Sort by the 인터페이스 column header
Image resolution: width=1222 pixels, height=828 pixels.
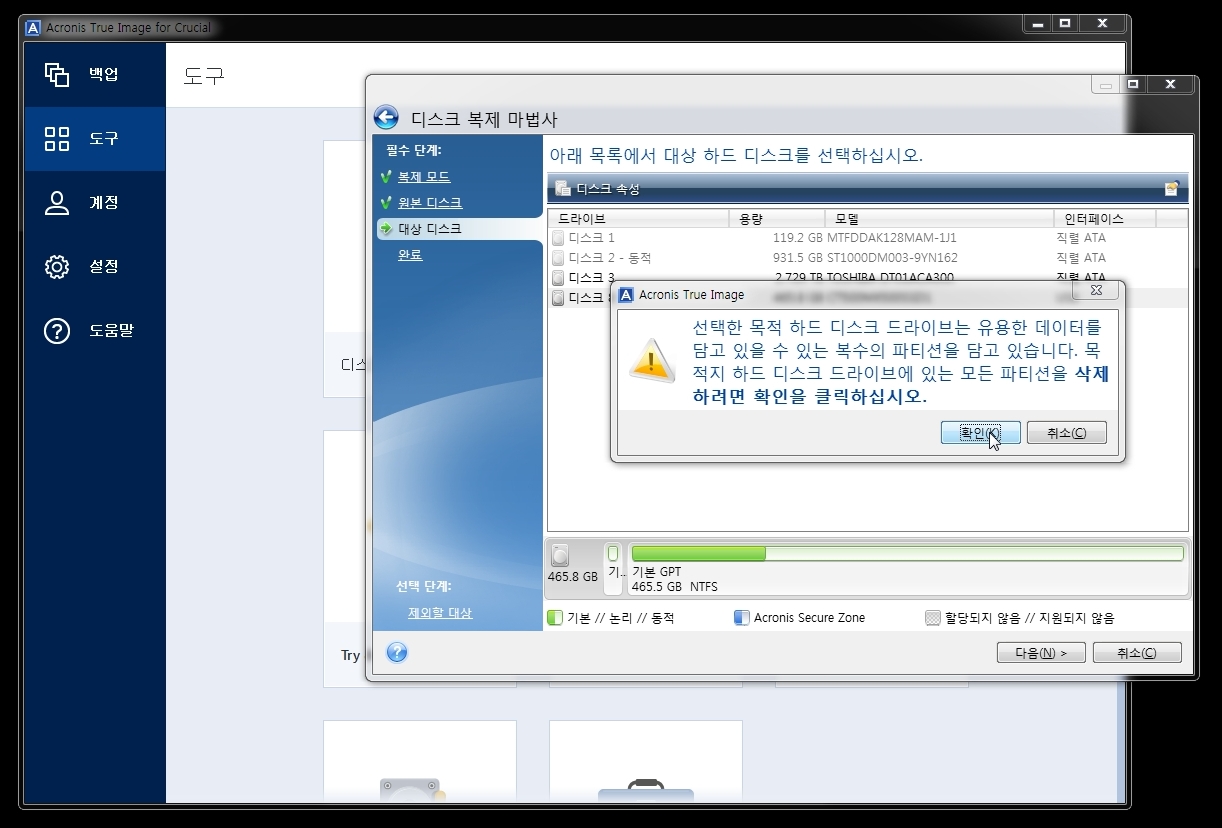click(x=1104, y=218)
